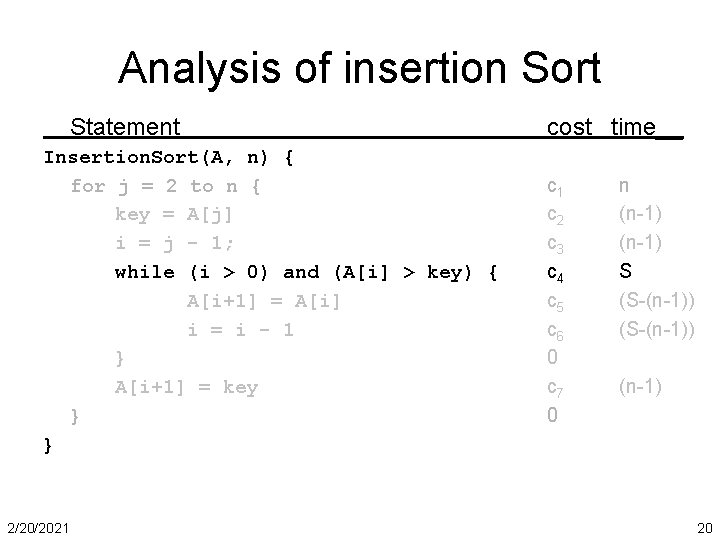The height and width of the screenshot is (540, 720).
Task: Click the c1 cost entry
Action: point(557,187)
